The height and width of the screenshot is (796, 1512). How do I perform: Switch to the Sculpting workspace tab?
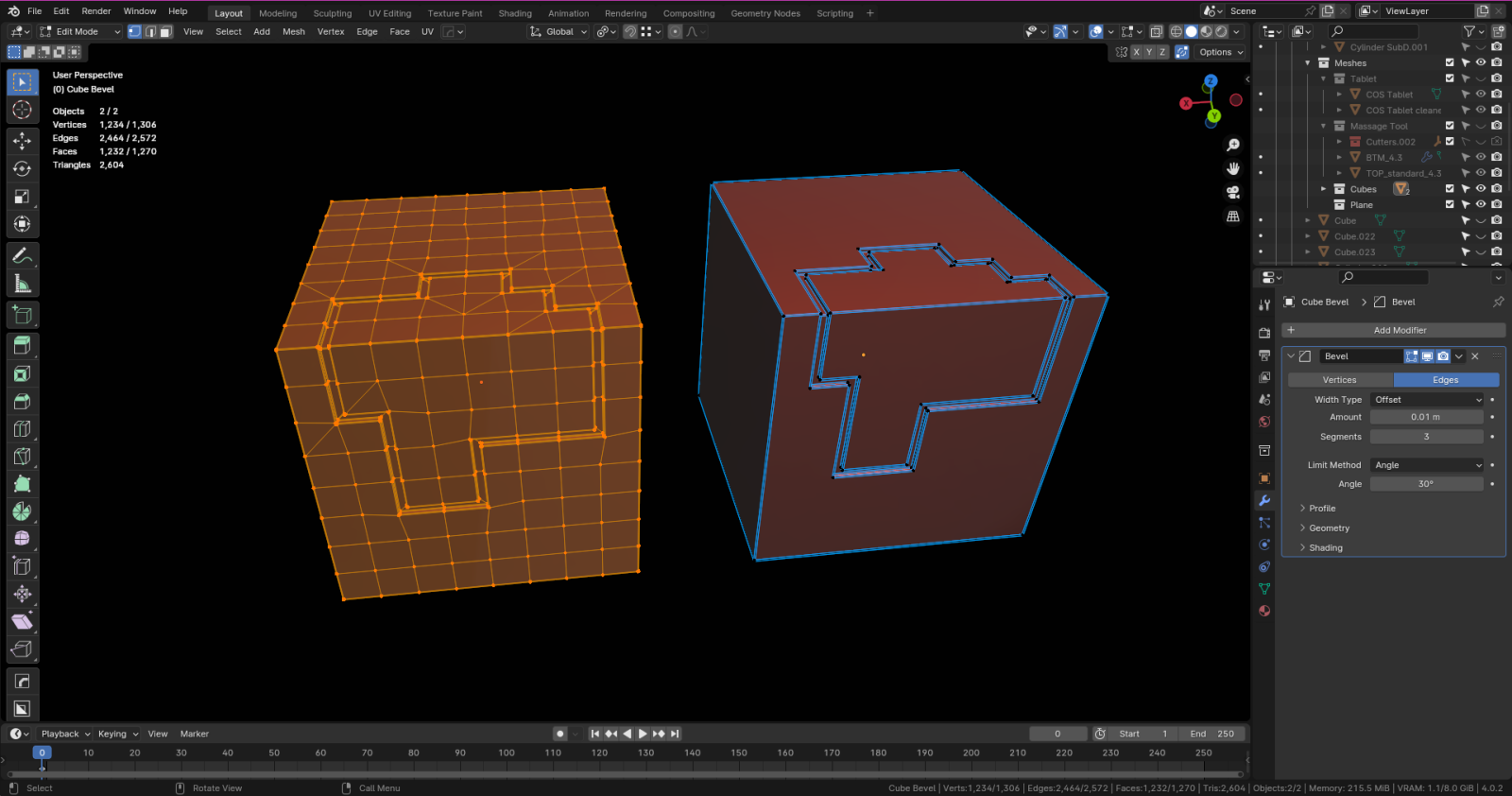pos(333,13)
